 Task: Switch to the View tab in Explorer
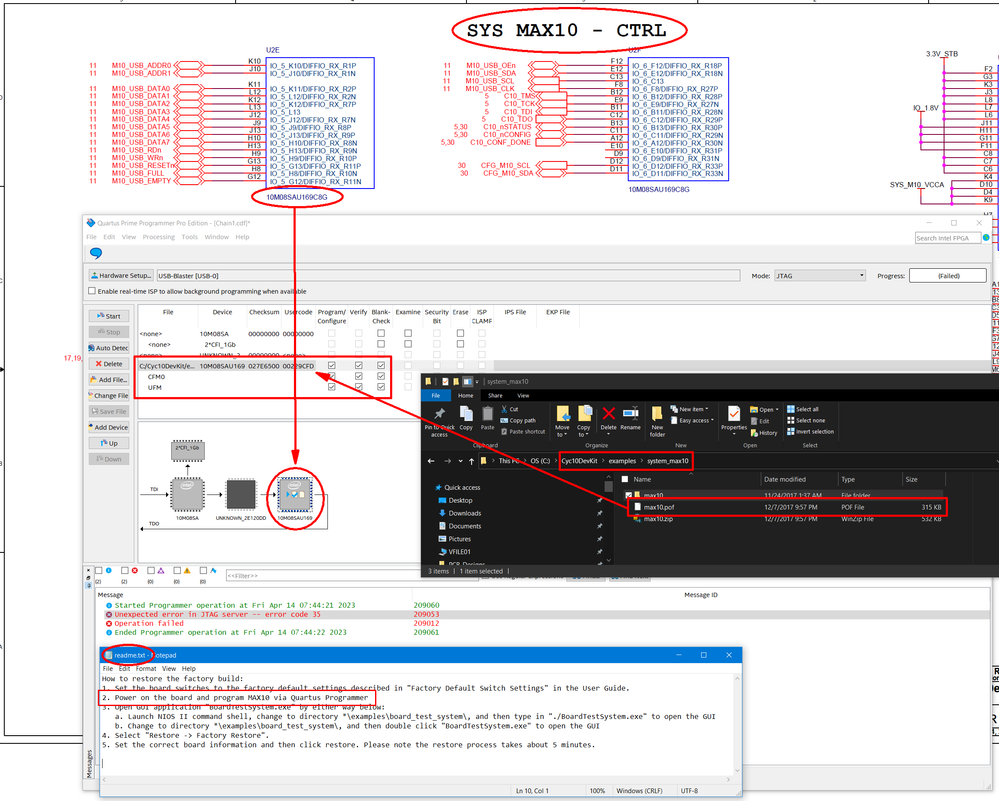523,396
